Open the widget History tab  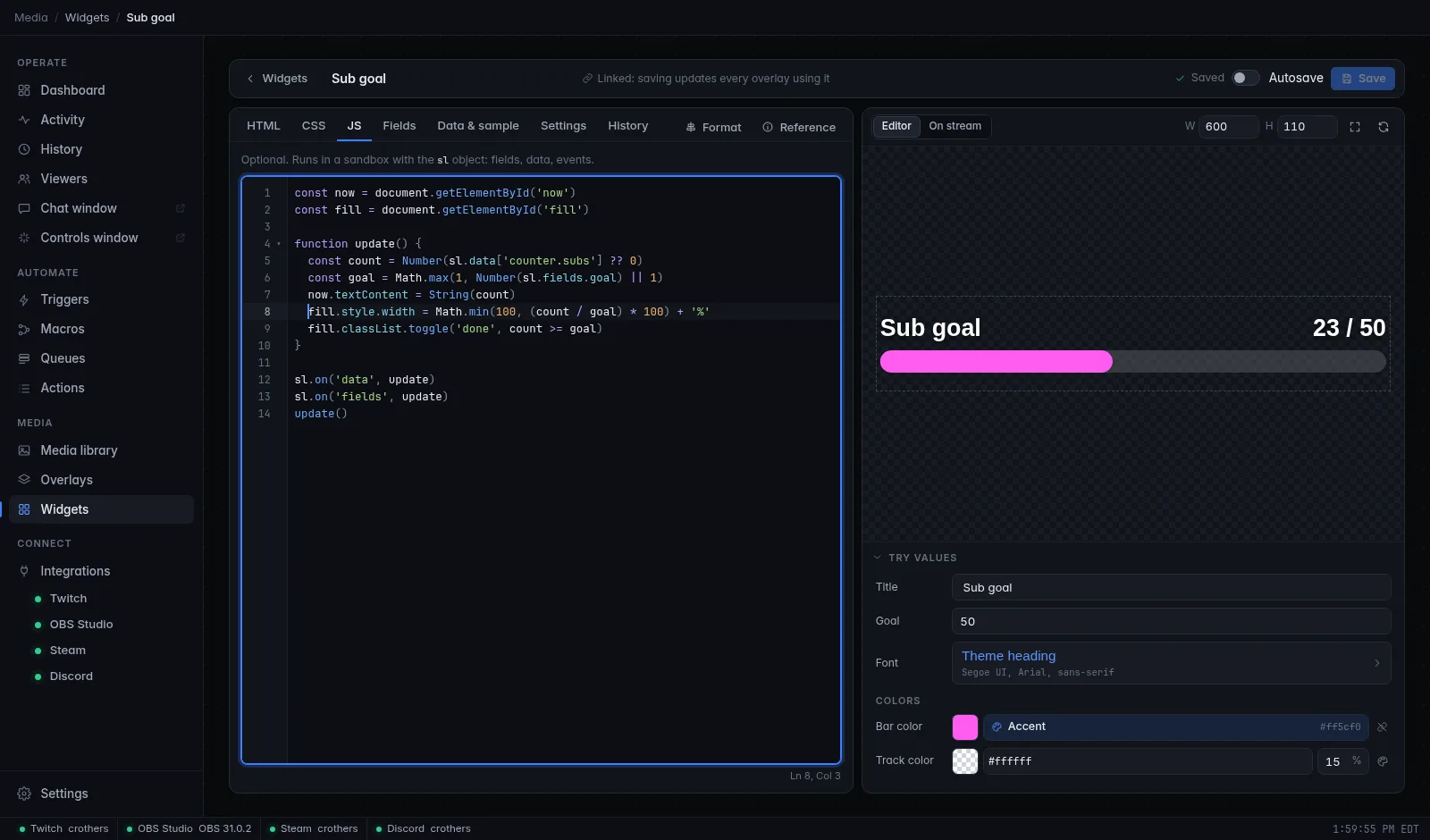(628, 126)
